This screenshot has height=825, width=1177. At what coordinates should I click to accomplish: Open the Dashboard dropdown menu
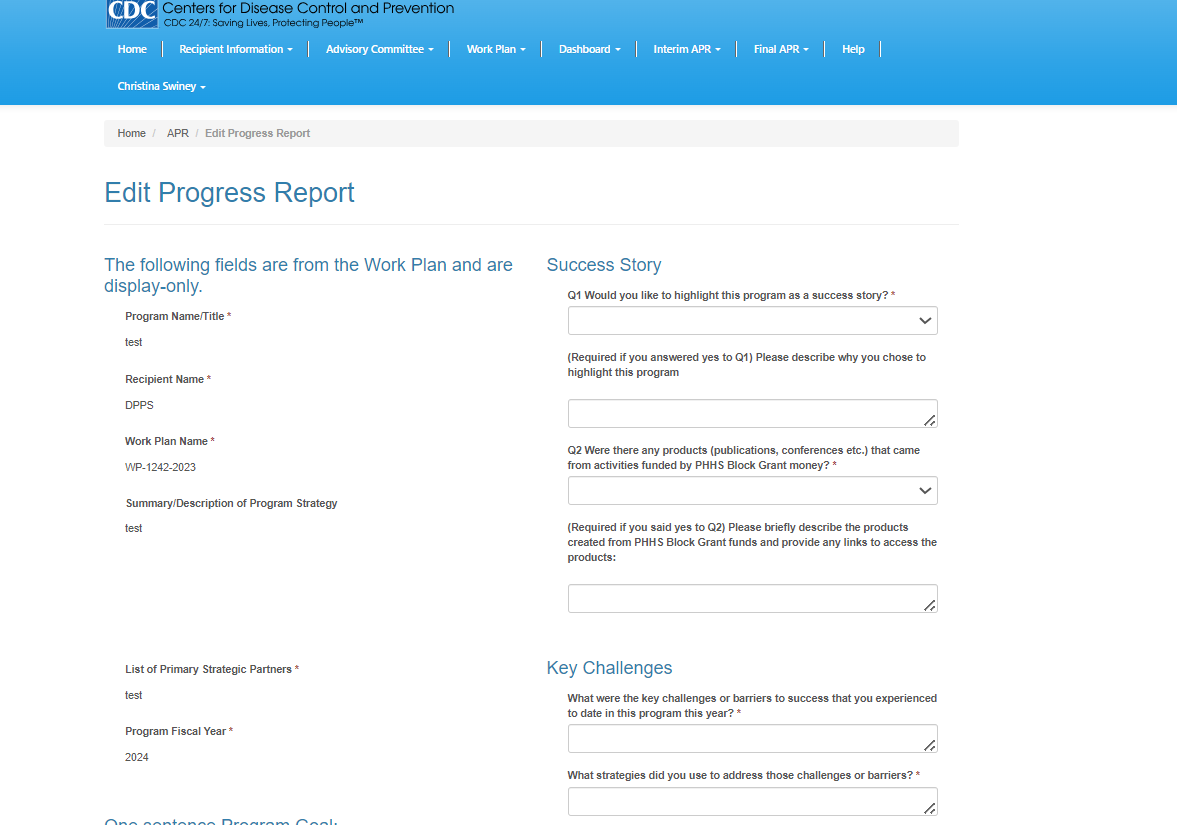click(590, 49)
